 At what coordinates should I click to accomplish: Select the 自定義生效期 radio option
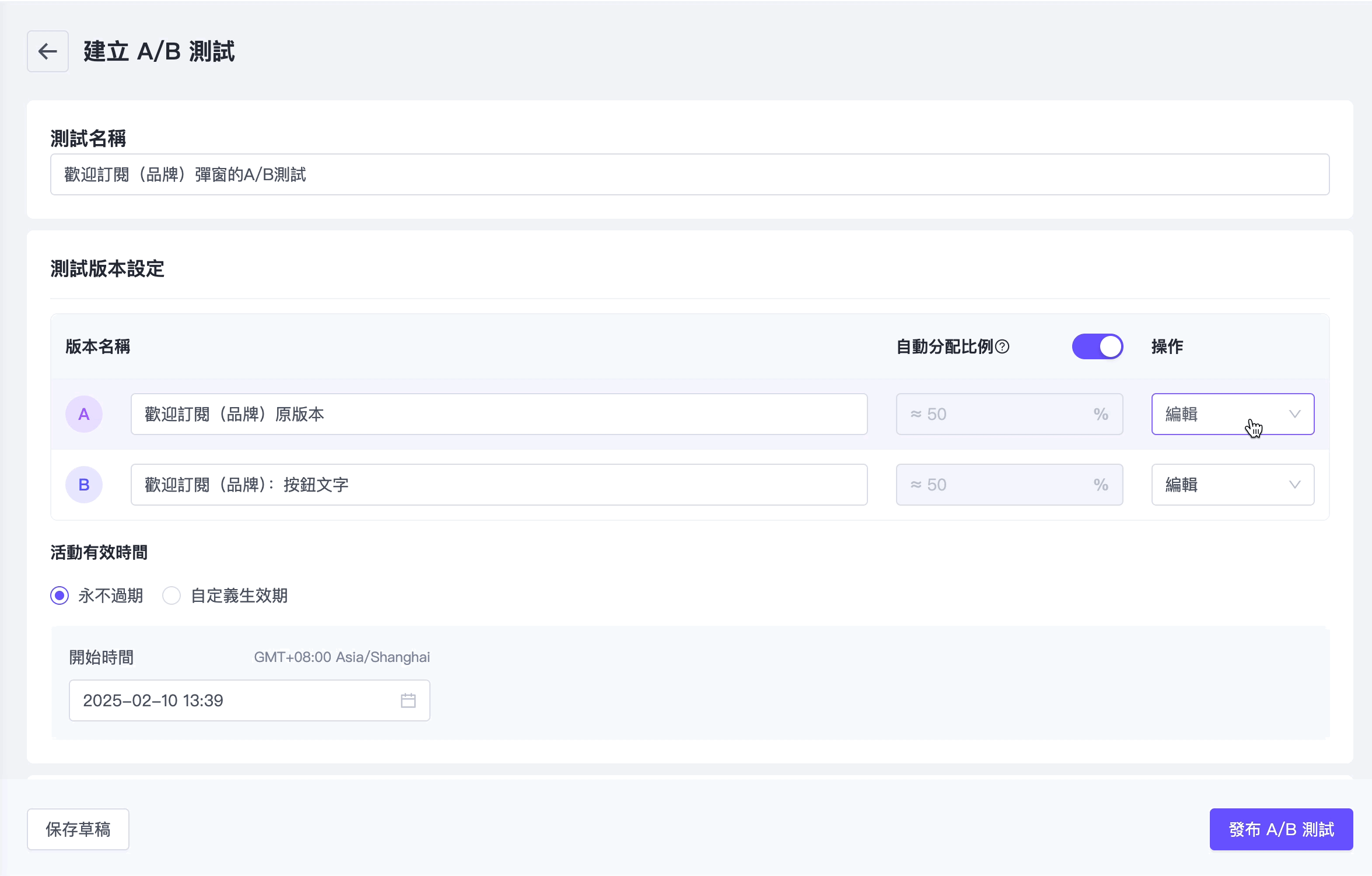coord(171,595)
